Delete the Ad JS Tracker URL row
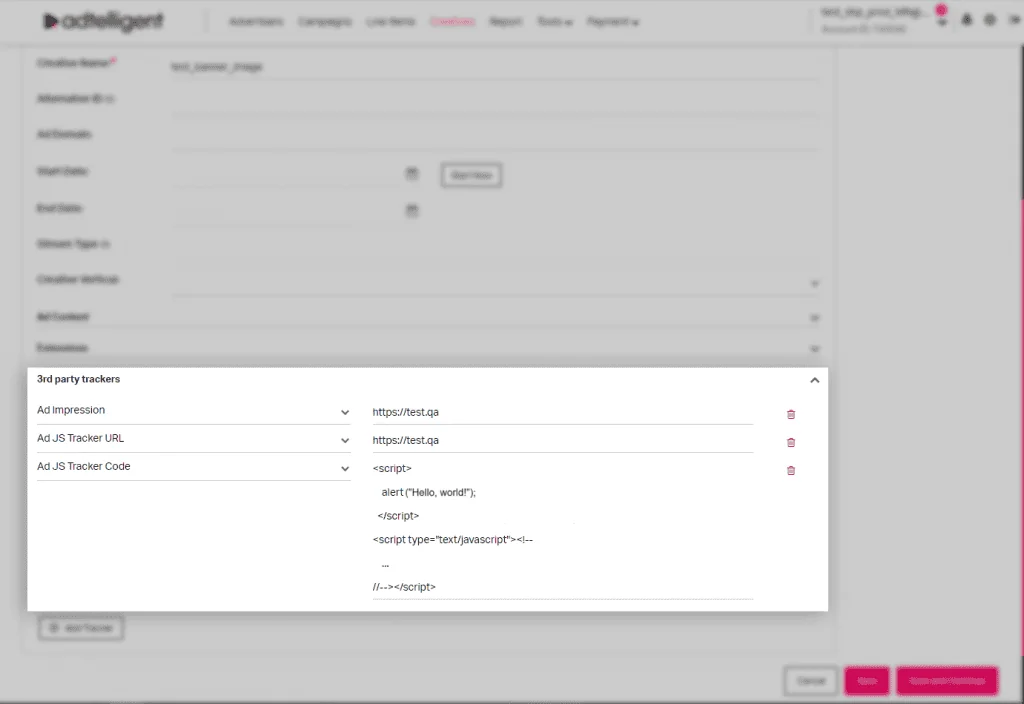This screenshot has width=1024, height=704. [x=791, y=443]
